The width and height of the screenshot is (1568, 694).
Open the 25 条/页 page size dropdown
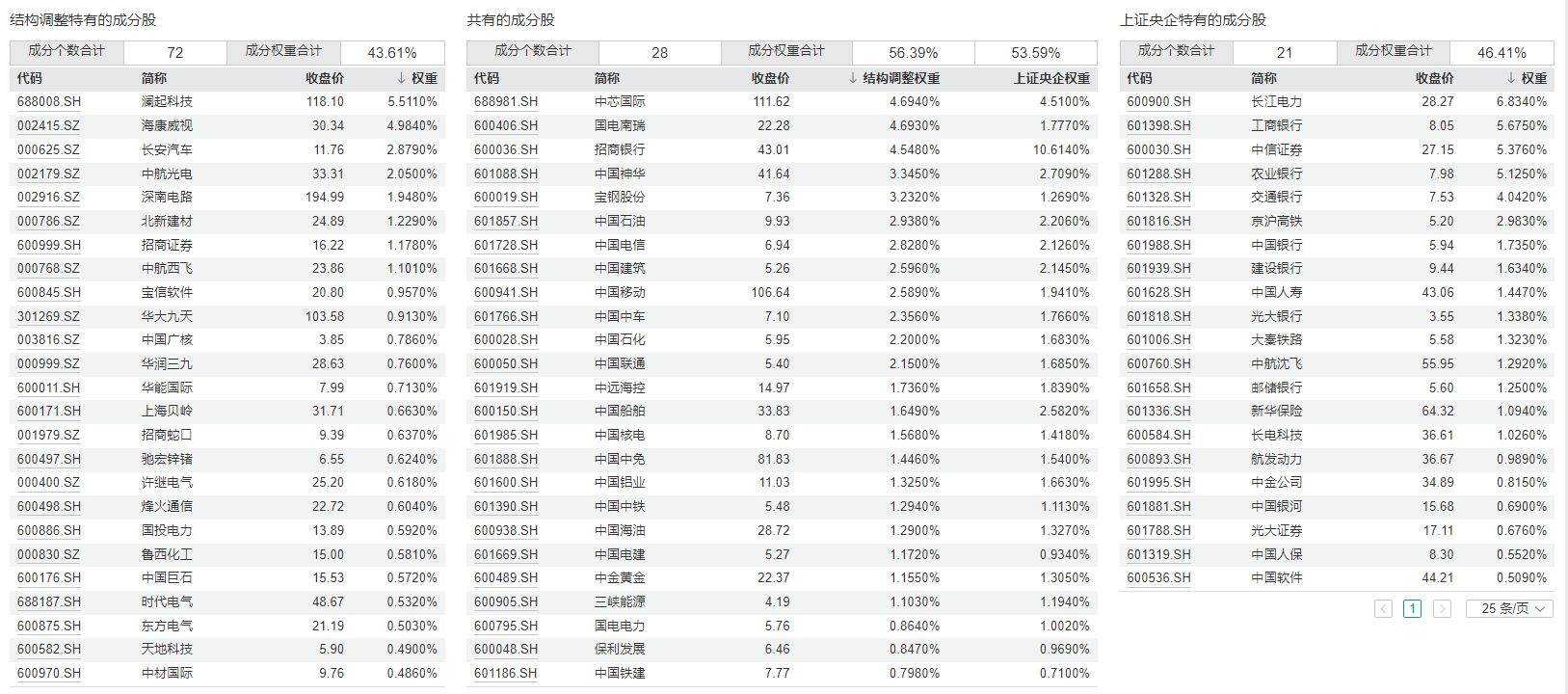click(1509, 608)
